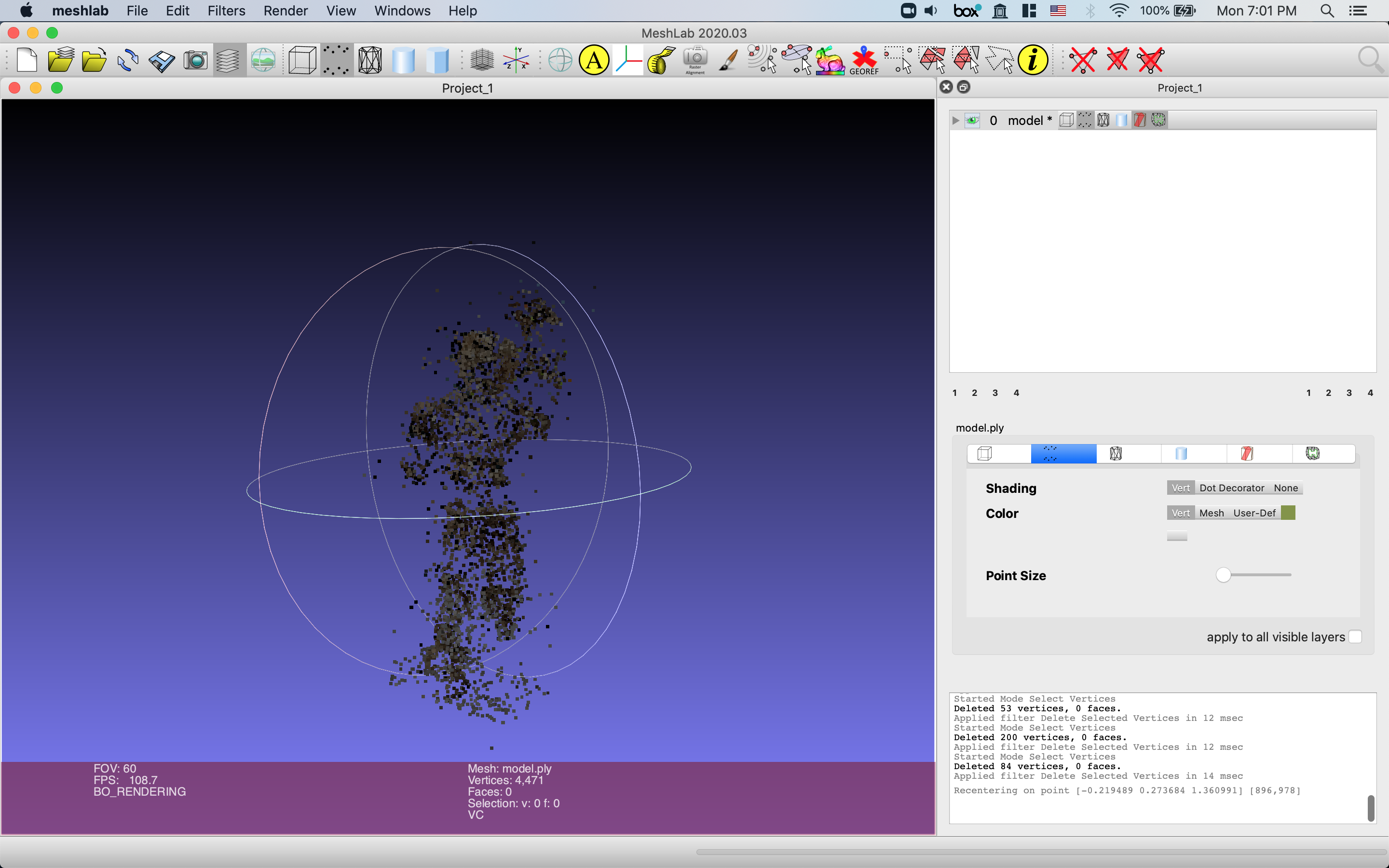Toggle the model layer's wireframe icon
The width and height of the screenshot is (1389, 868).
pyautogui.click(x=1103, y=120)
